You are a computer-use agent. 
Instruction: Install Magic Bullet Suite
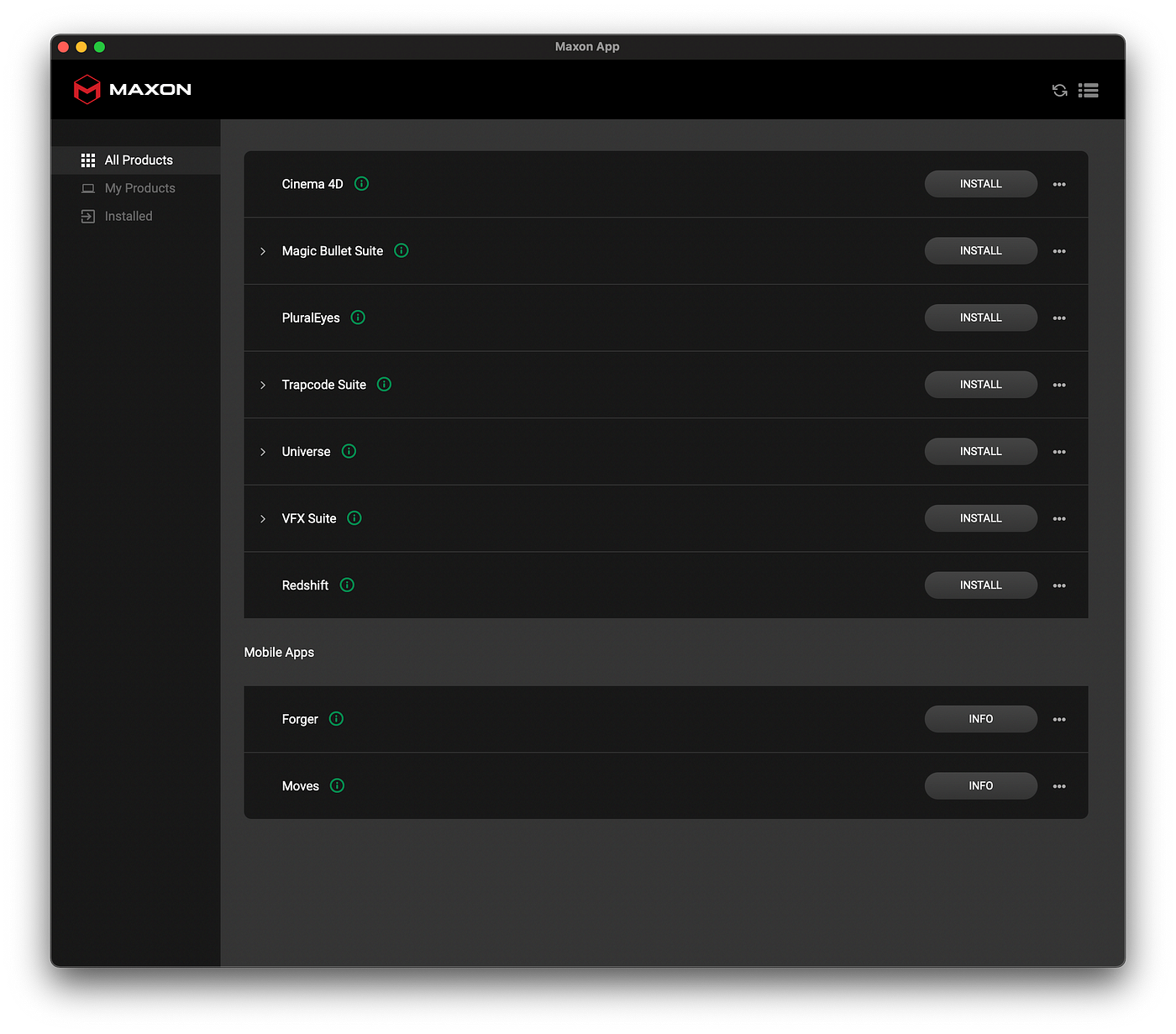point(981,250)
